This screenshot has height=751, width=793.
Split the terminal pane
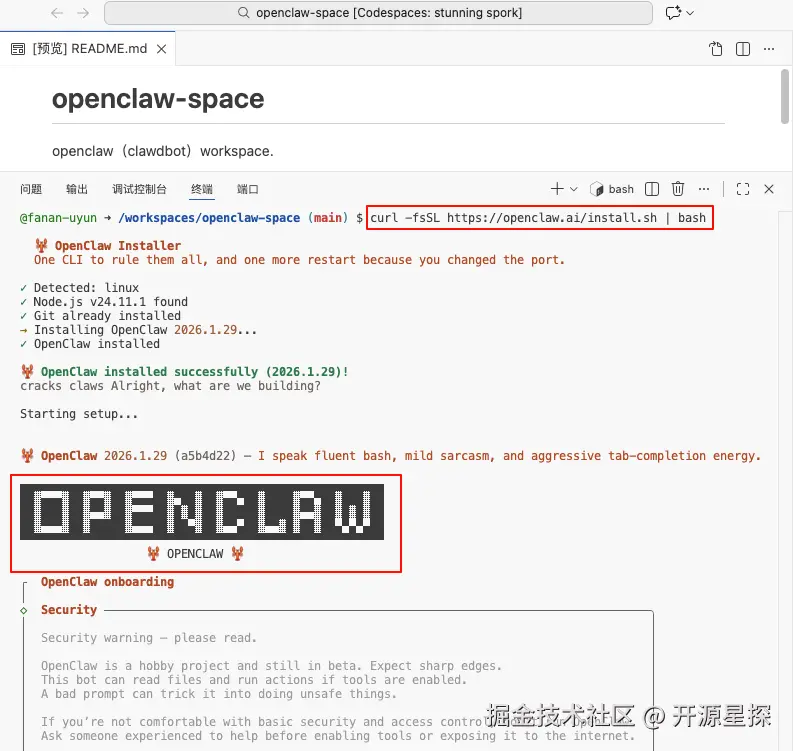[x=652, y=189]
